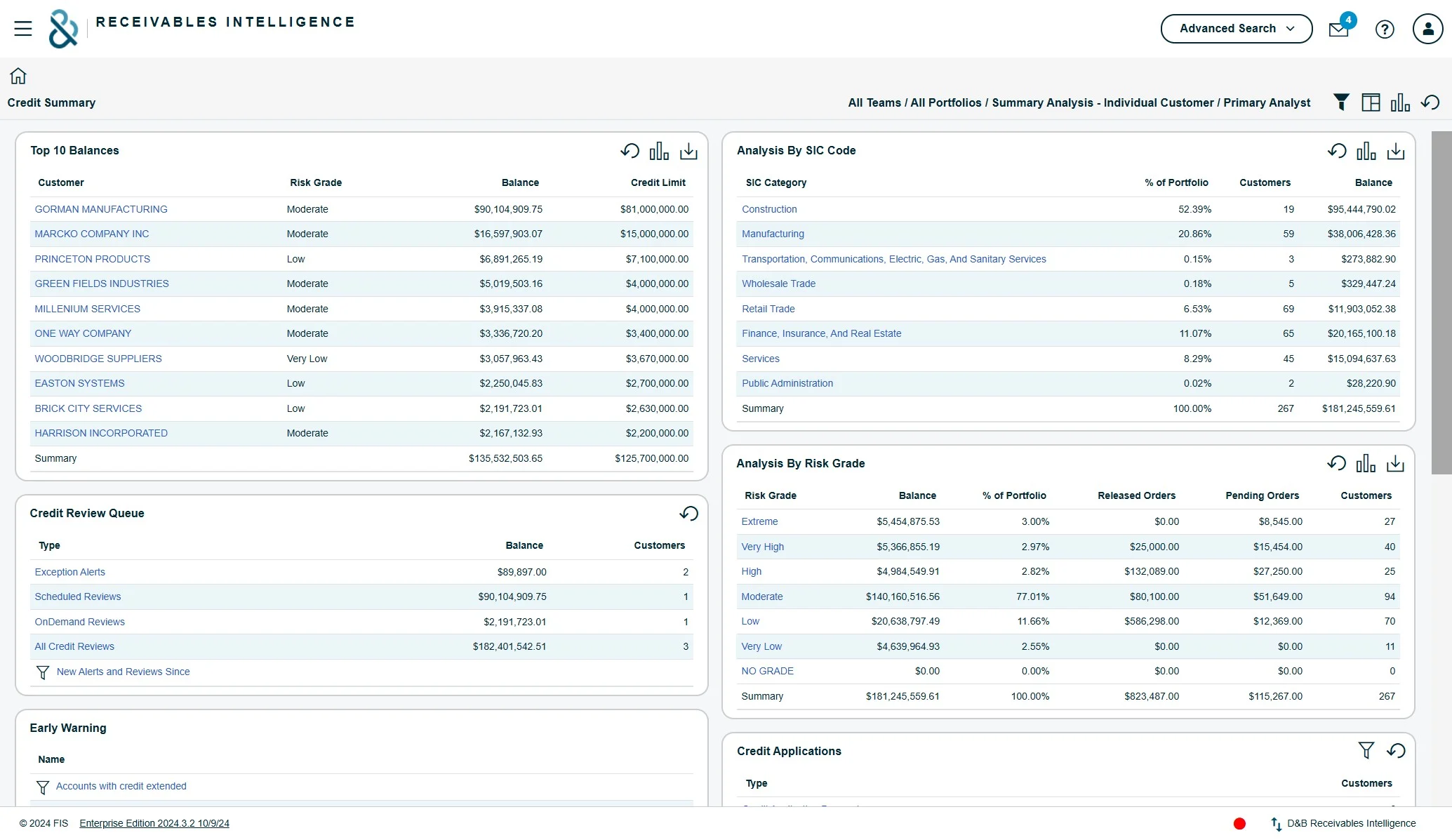Open WOODBRIDGE SUPPLIERS customer record
Screen dimensions: 1452x840
point(98,359)
